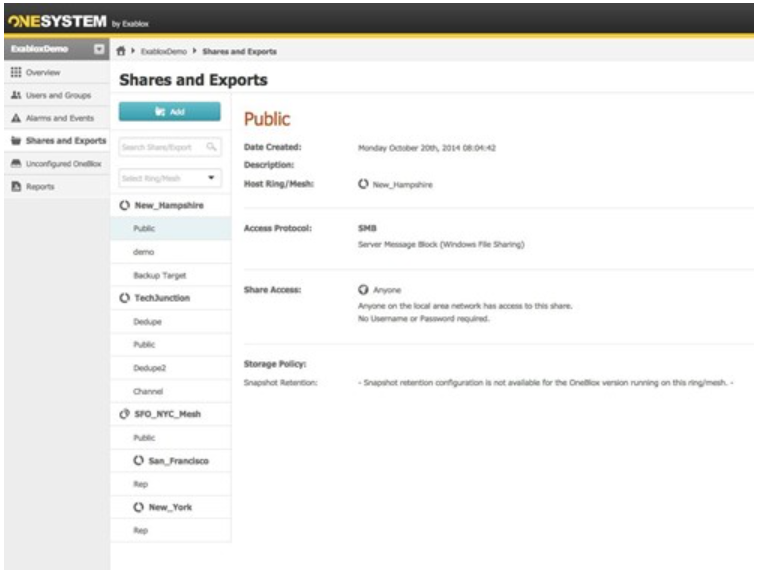Open Users and Groups section
759x579 pixels.
[59, 95]
